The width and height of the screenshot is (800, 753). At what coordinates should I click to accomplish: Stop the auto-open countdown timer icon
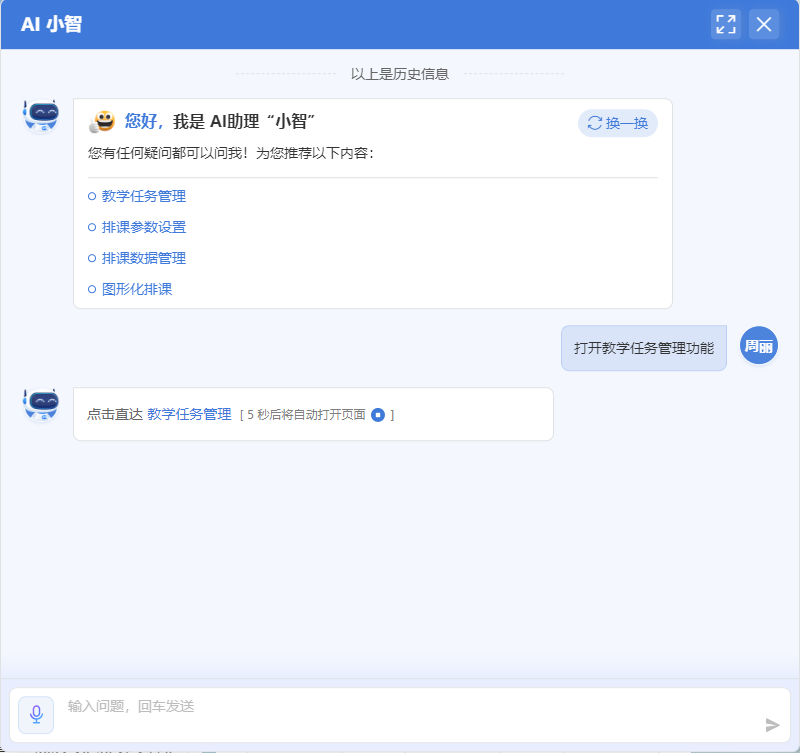click(378, 414)
